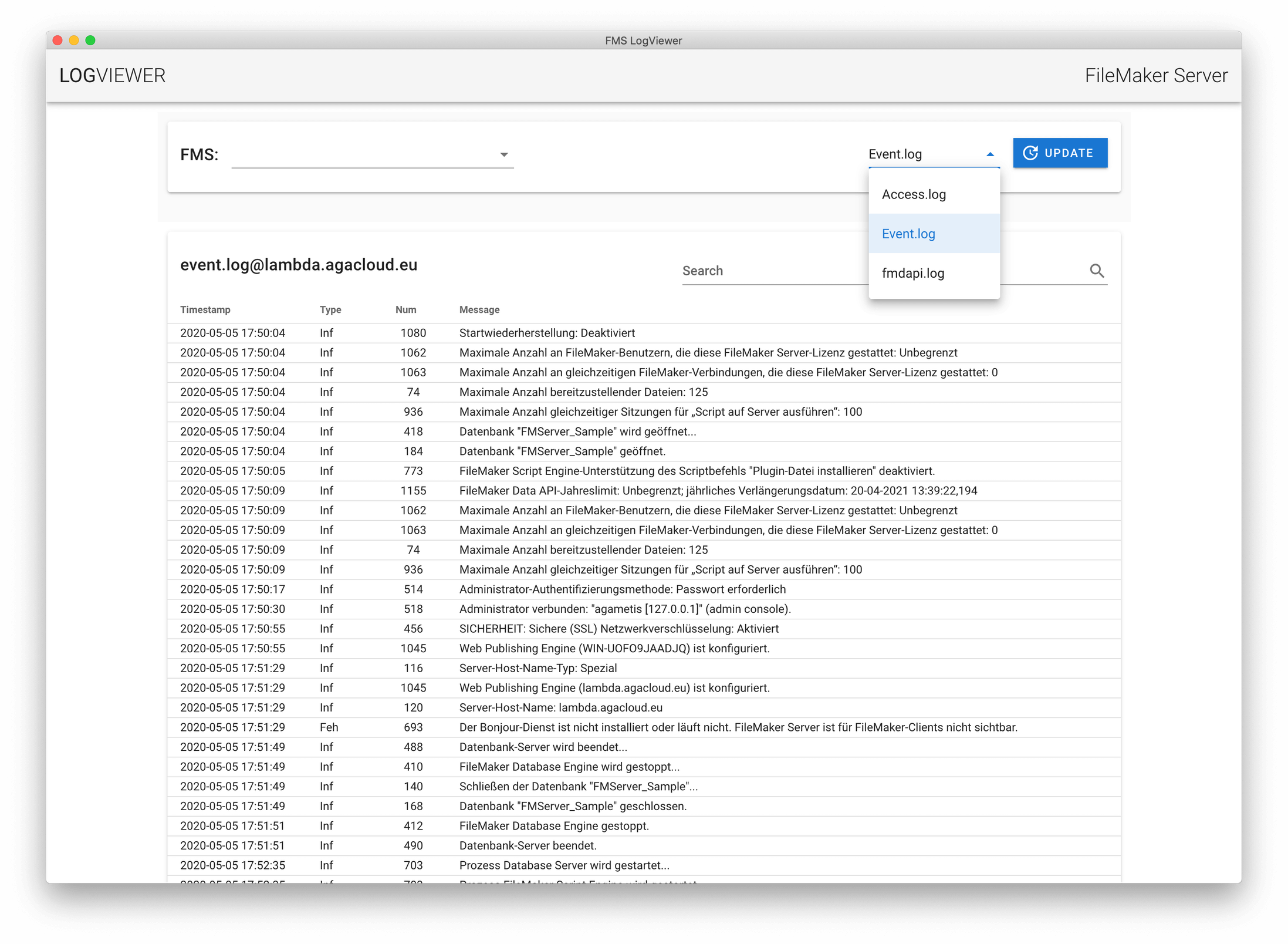Click the Timestamp column header
The width and height of the screenshot is (1288, 944).
click(x=205, y=309)
